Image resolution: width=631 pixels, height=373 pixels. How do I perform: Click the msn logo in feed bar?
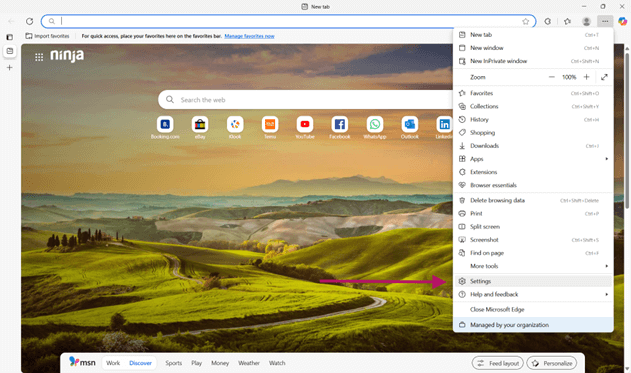(x=82, y=362)
